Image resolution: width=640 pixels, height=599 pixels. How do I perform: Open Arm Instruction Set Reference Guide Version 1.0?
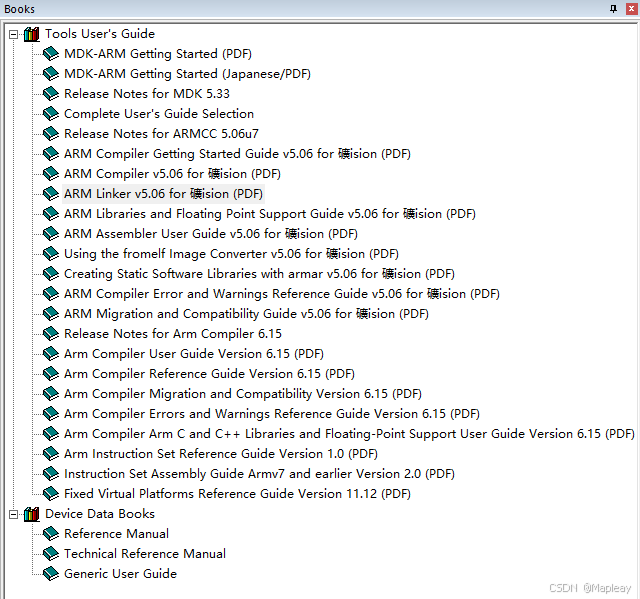point(221,454)
